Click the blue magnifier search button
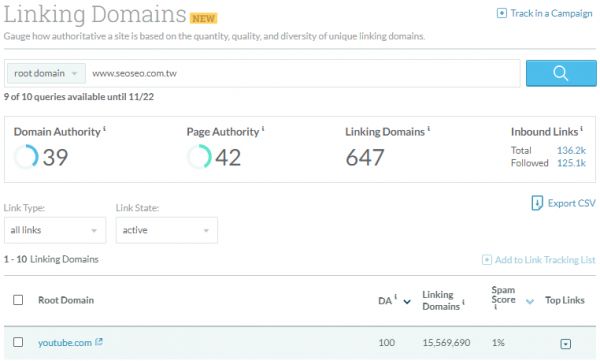 561,73
